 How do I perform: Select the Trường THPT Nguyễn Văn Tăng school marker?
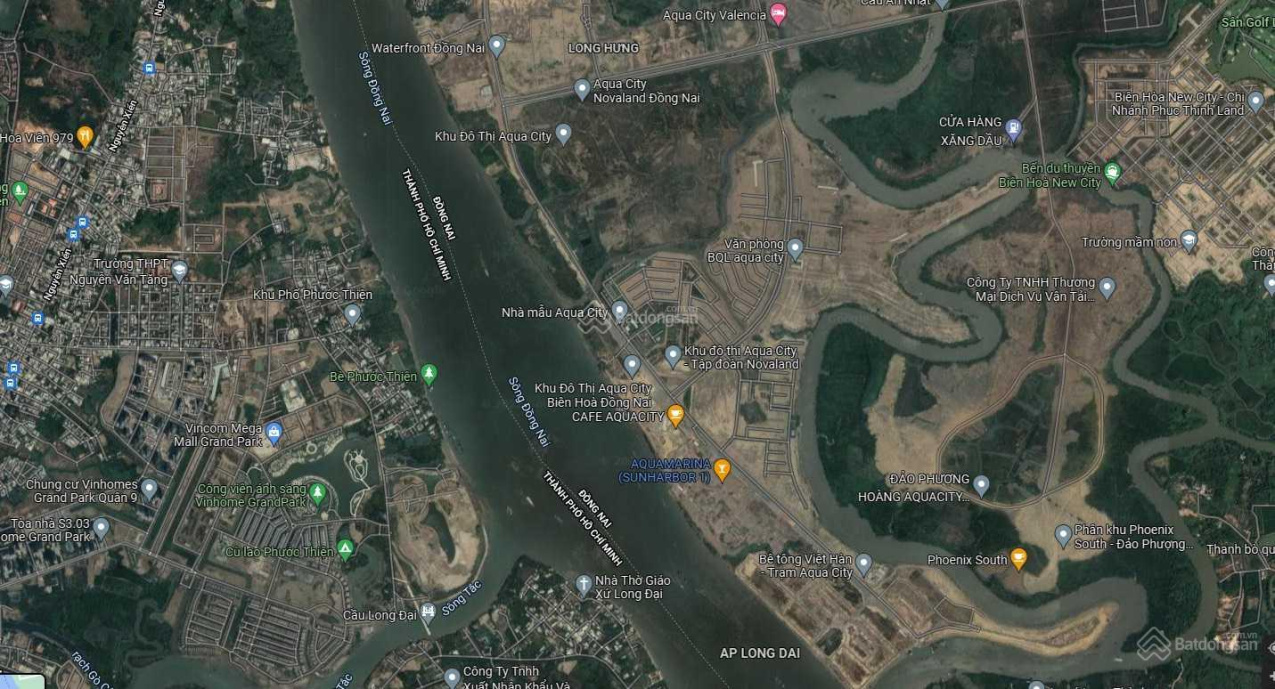[179, 270]
